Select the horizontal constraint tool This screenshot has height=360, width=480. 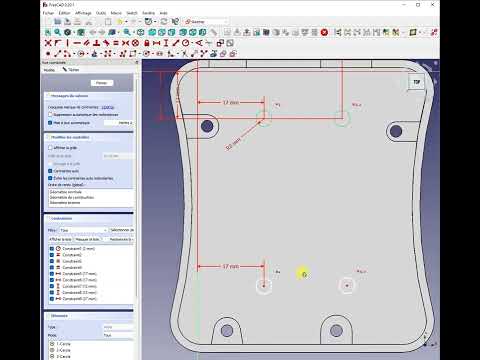click(x=77, y=43)
